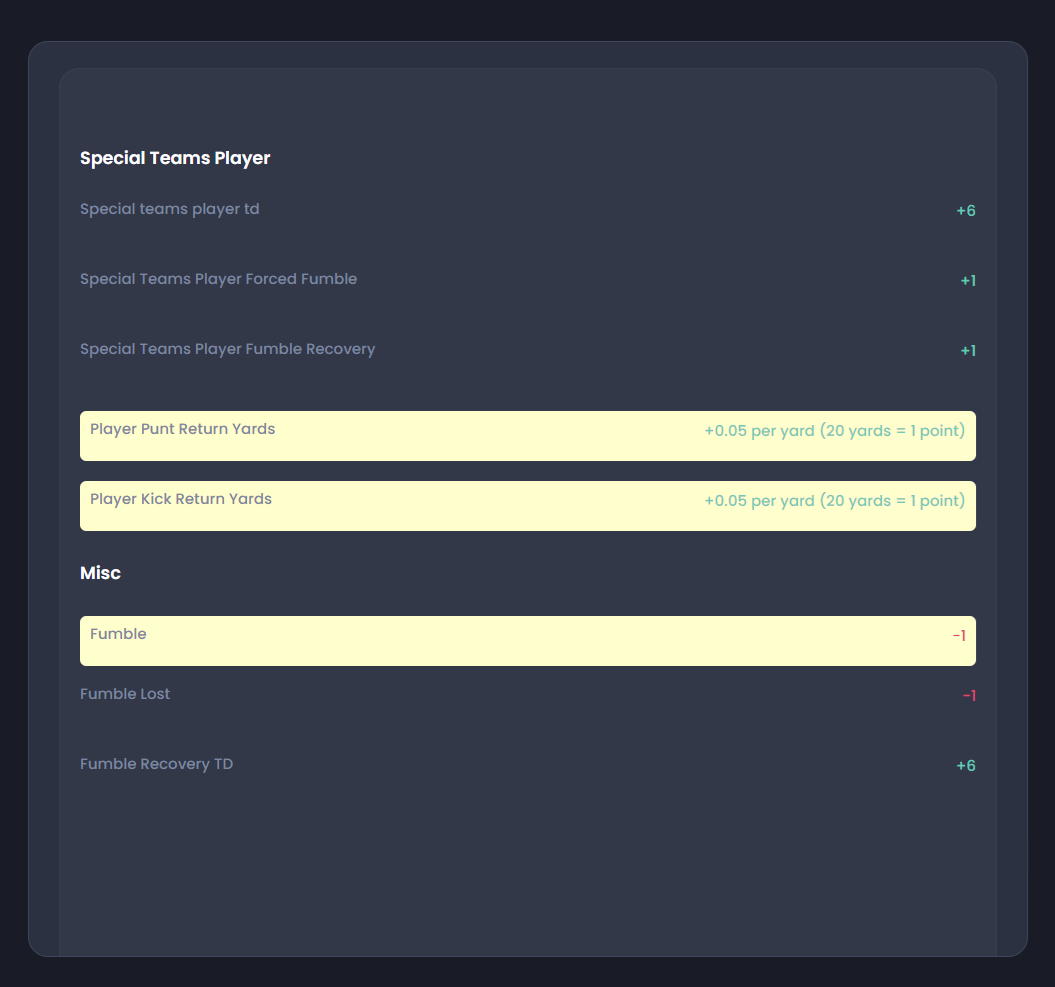Click the +6 value for Fumble Recovery TD
Image resolution: width=1055 pixels, height=987 pixels.
point(965,766)
